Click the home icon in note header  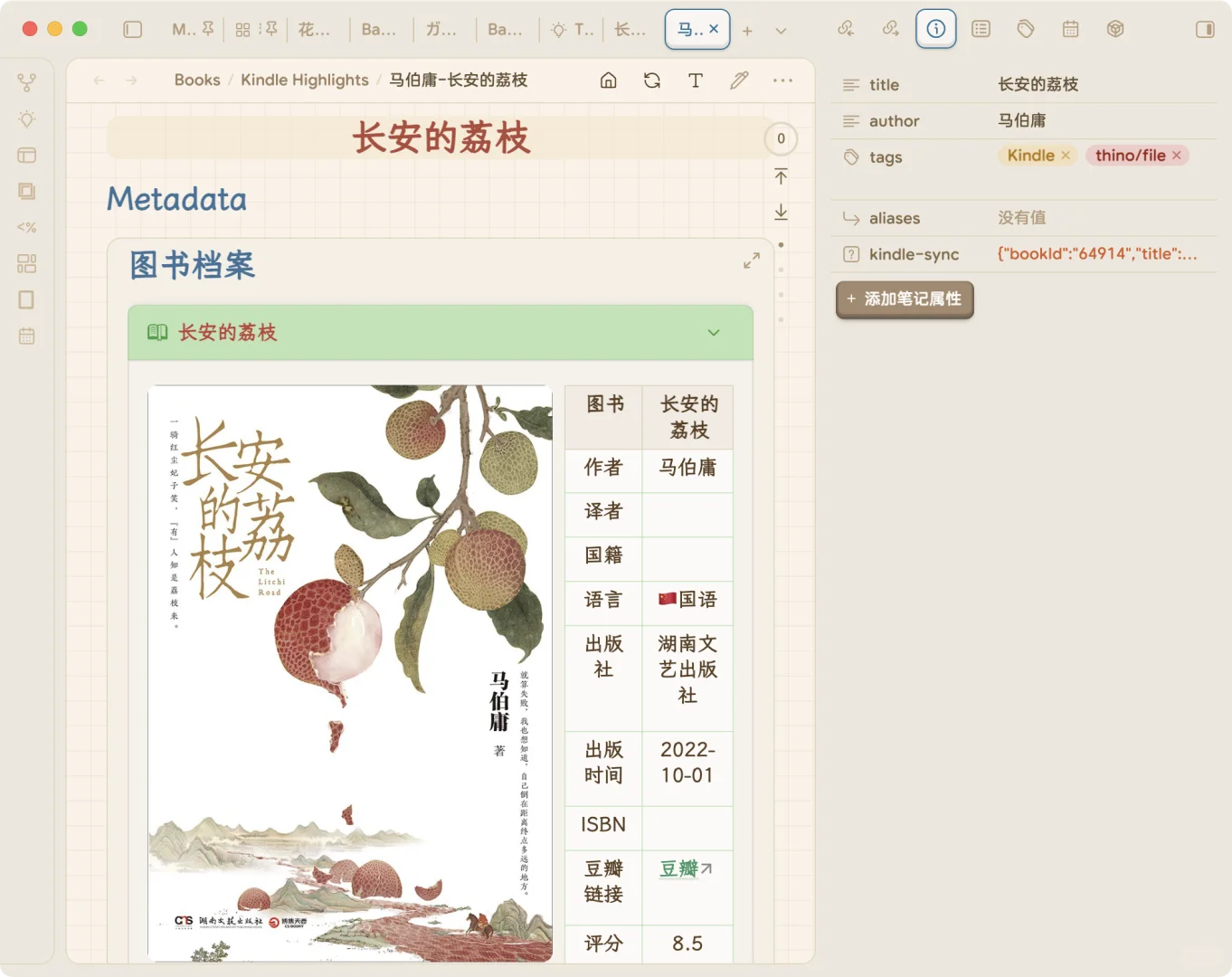click(x=609, y=81)
